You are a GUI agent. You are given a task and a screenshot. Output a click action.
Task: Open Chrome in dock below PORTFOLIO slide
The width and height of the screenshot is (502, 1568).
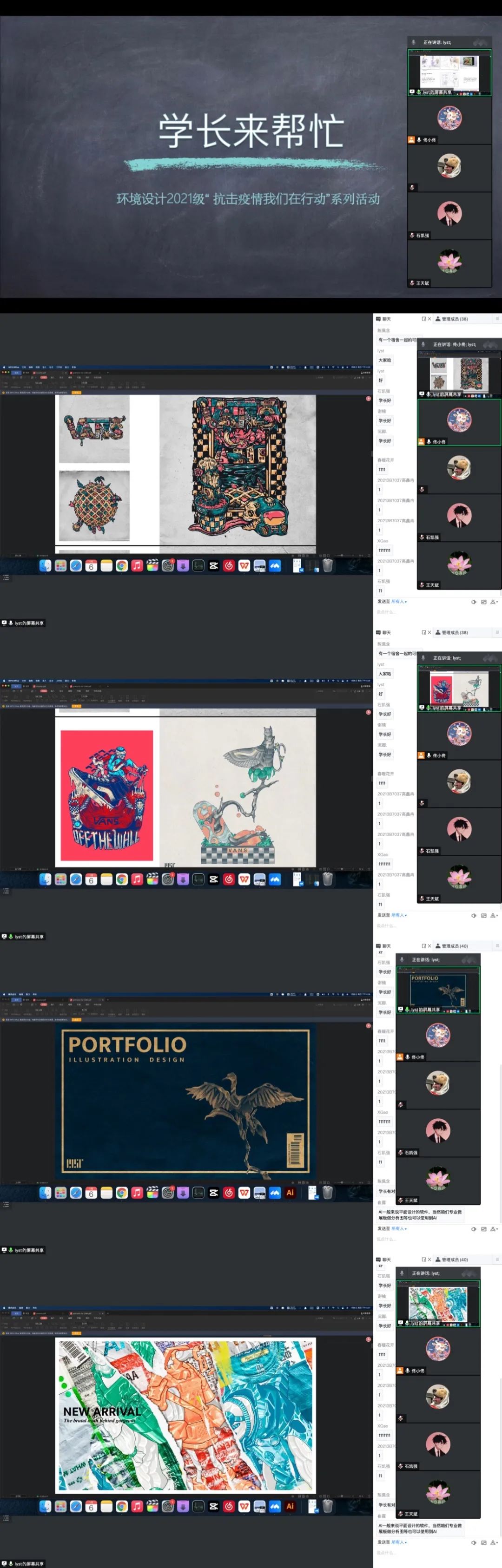(x=122, y=1193)
